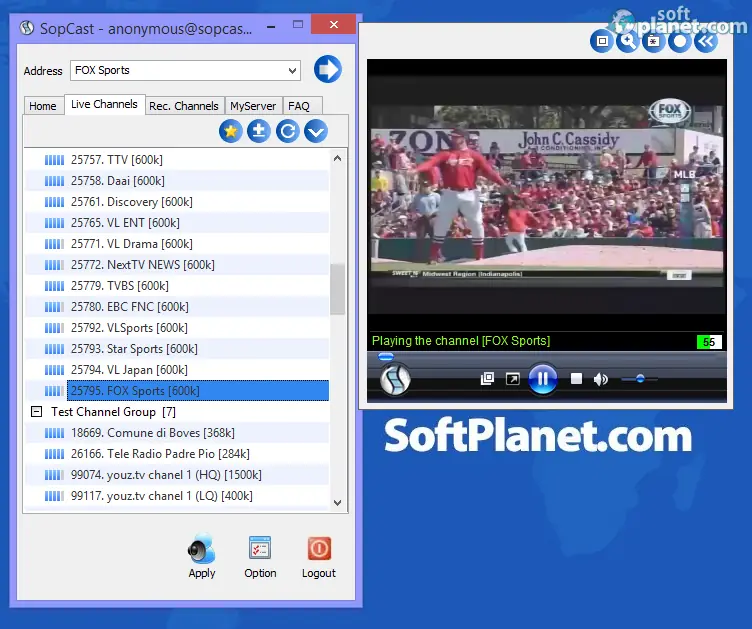Image resolution: width=752 pixels, height=629 pixels.
Task: Click the SopCast title bar logo
Action: pos(27,28)
